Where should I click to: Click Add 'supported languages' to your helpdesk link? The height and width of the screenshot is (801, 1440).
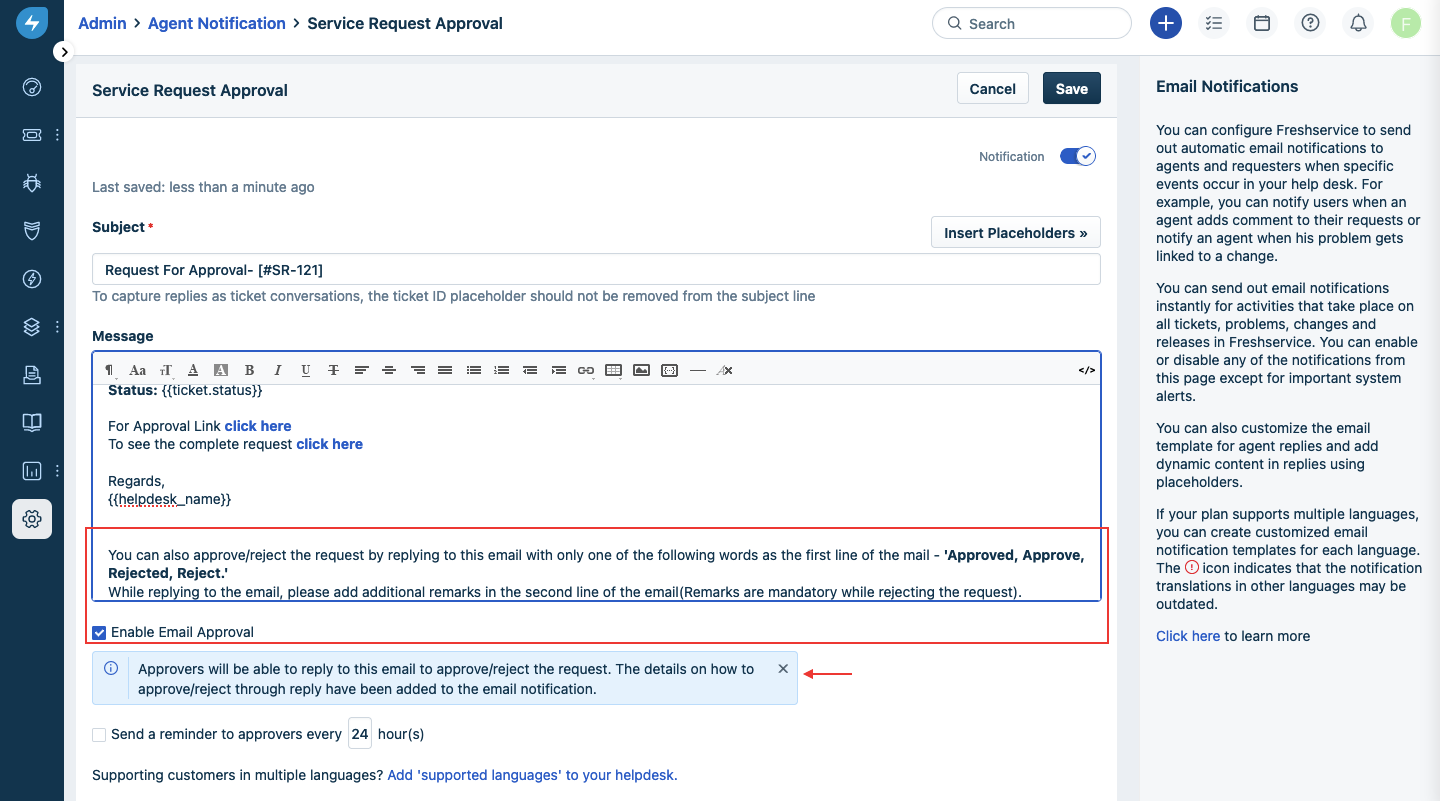coord(531,775)
